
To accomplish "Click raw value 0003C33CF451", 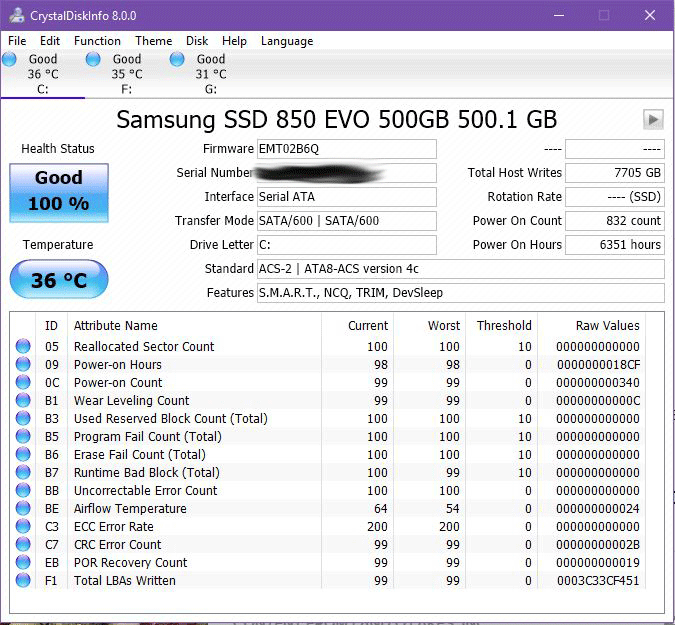I will pyautogui.click(x=598, y=581).
